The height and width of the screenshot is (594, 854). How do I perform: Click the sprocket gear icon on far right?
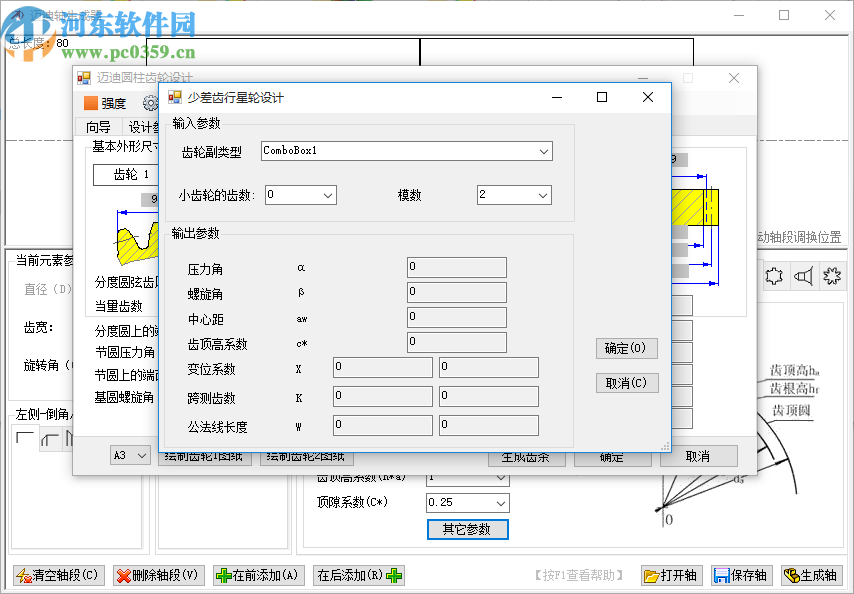pos(832,276)
